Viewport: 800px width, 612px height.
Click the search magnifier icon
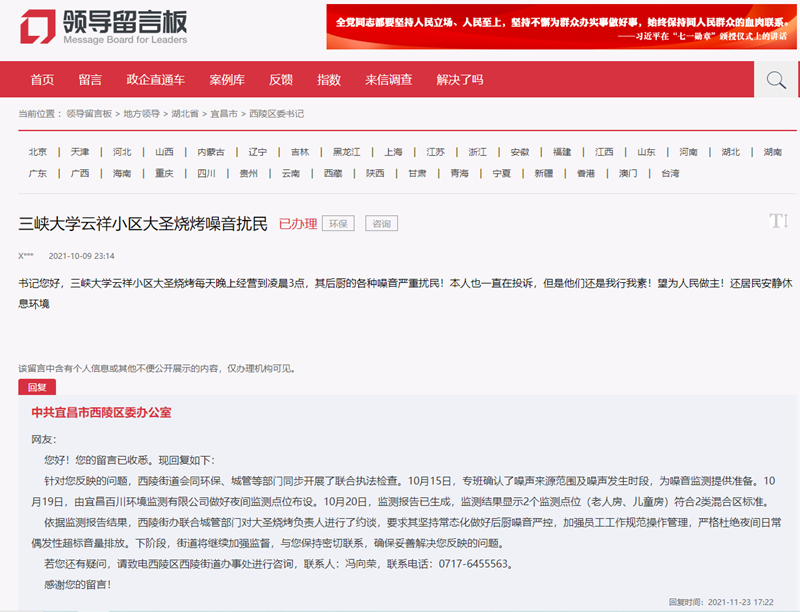(x=776, y=80)
